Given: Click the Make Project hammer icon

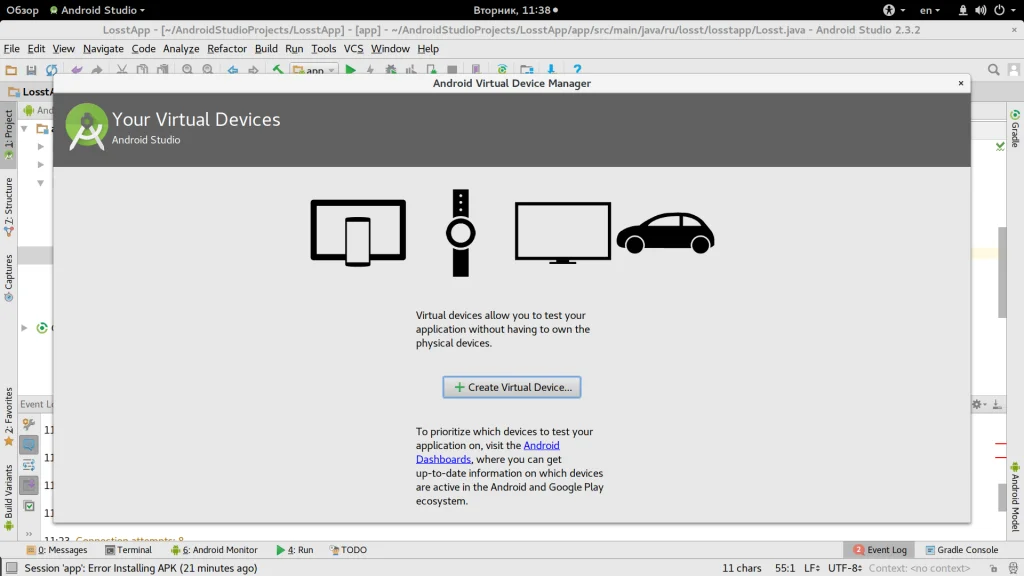Looking at the screenshot, I should [278, 70].
